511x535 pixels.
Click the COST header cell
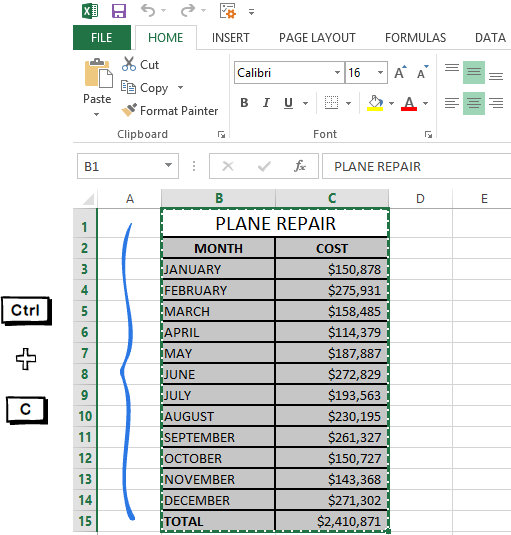pos(332,248)
